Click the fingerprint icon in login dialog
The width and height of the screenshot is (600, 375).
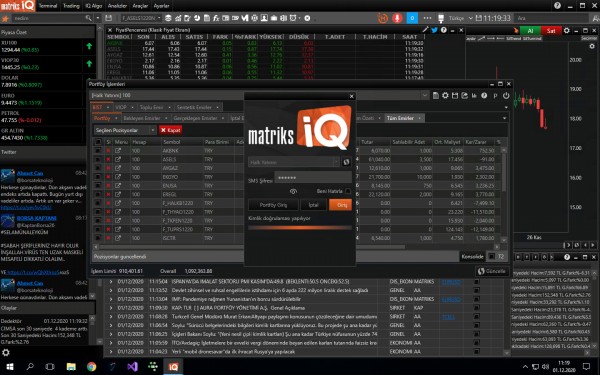[x=293, y=191]
